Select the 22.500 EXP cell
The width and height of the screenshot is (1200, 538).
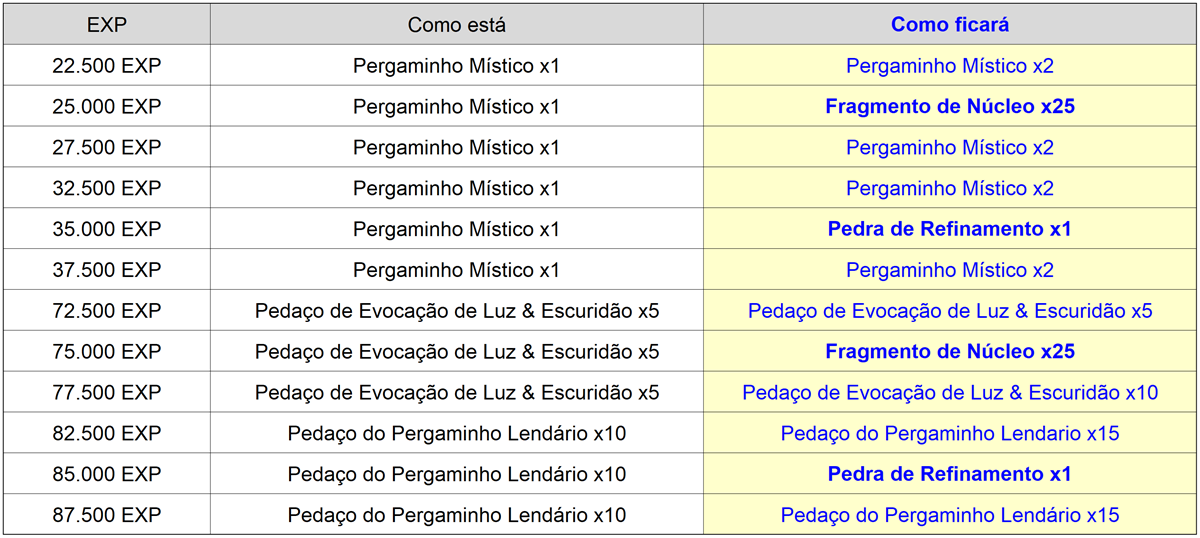(106, 66)
